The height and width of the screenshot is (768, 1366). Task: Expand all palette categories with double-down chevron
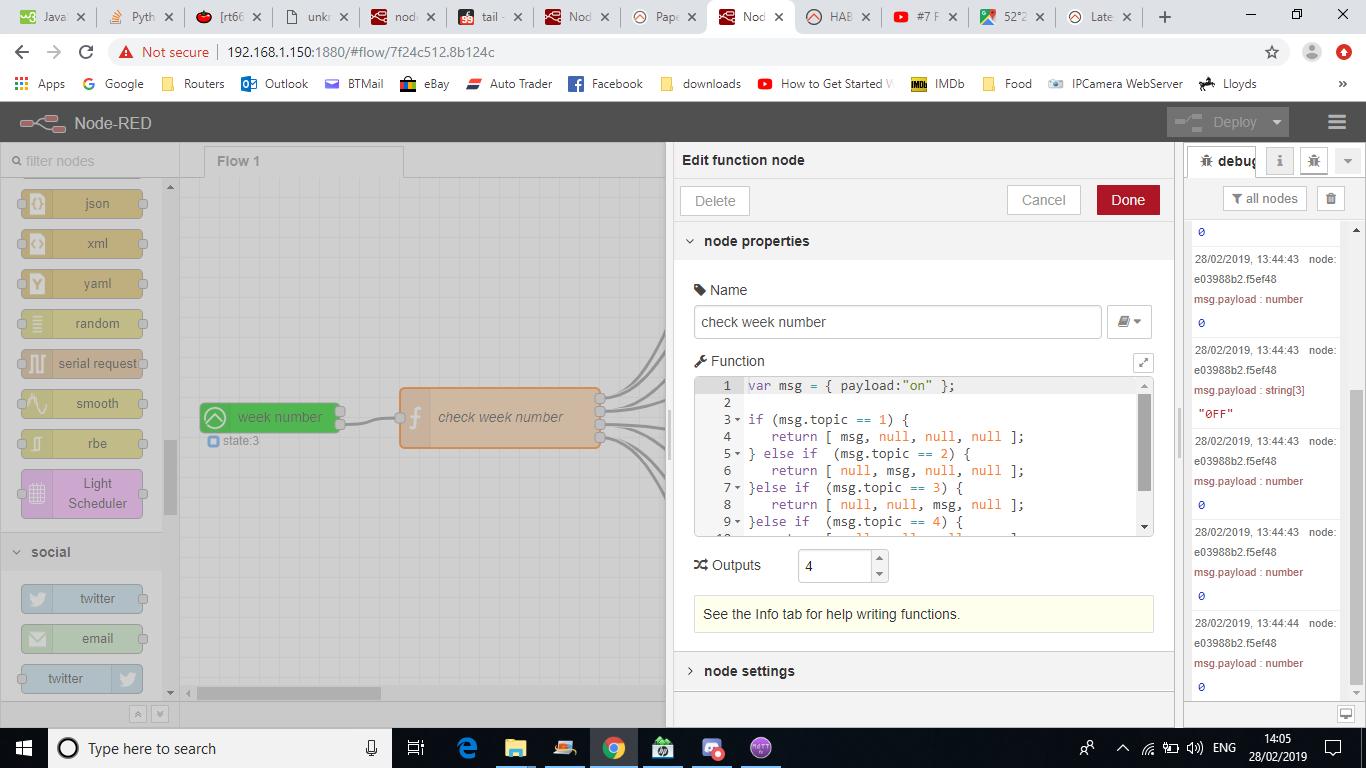click(x=159, y=714)
